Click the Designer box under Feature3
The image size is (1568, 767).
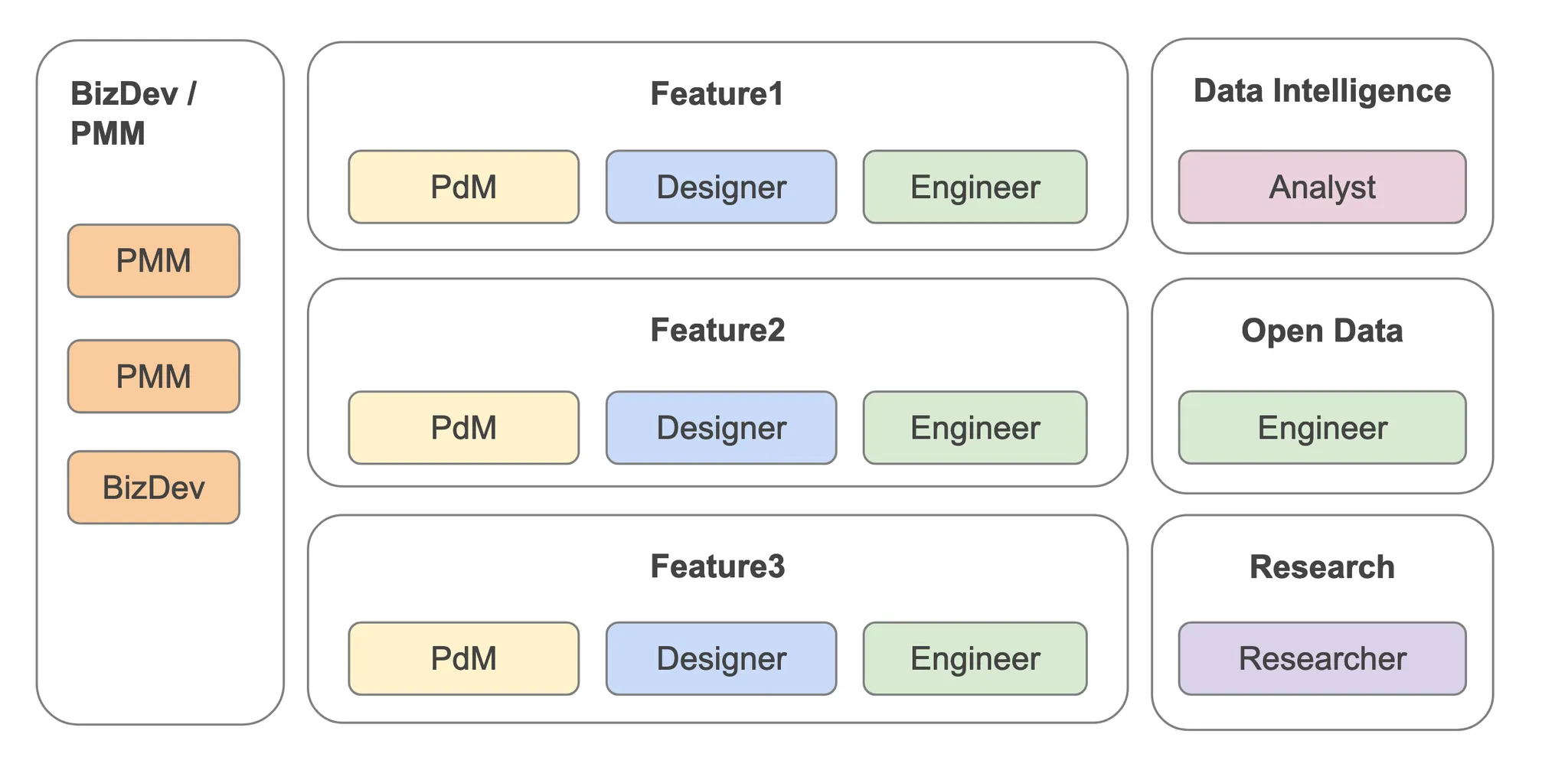[x=721, y=658]
